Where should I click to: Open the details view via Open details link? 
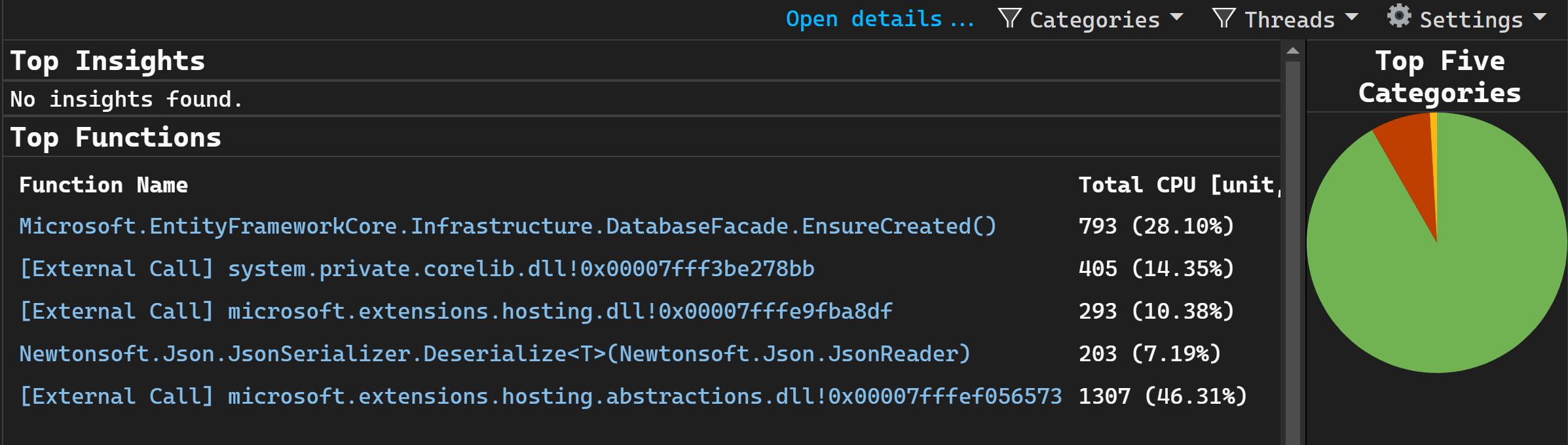tap(880, 18)
